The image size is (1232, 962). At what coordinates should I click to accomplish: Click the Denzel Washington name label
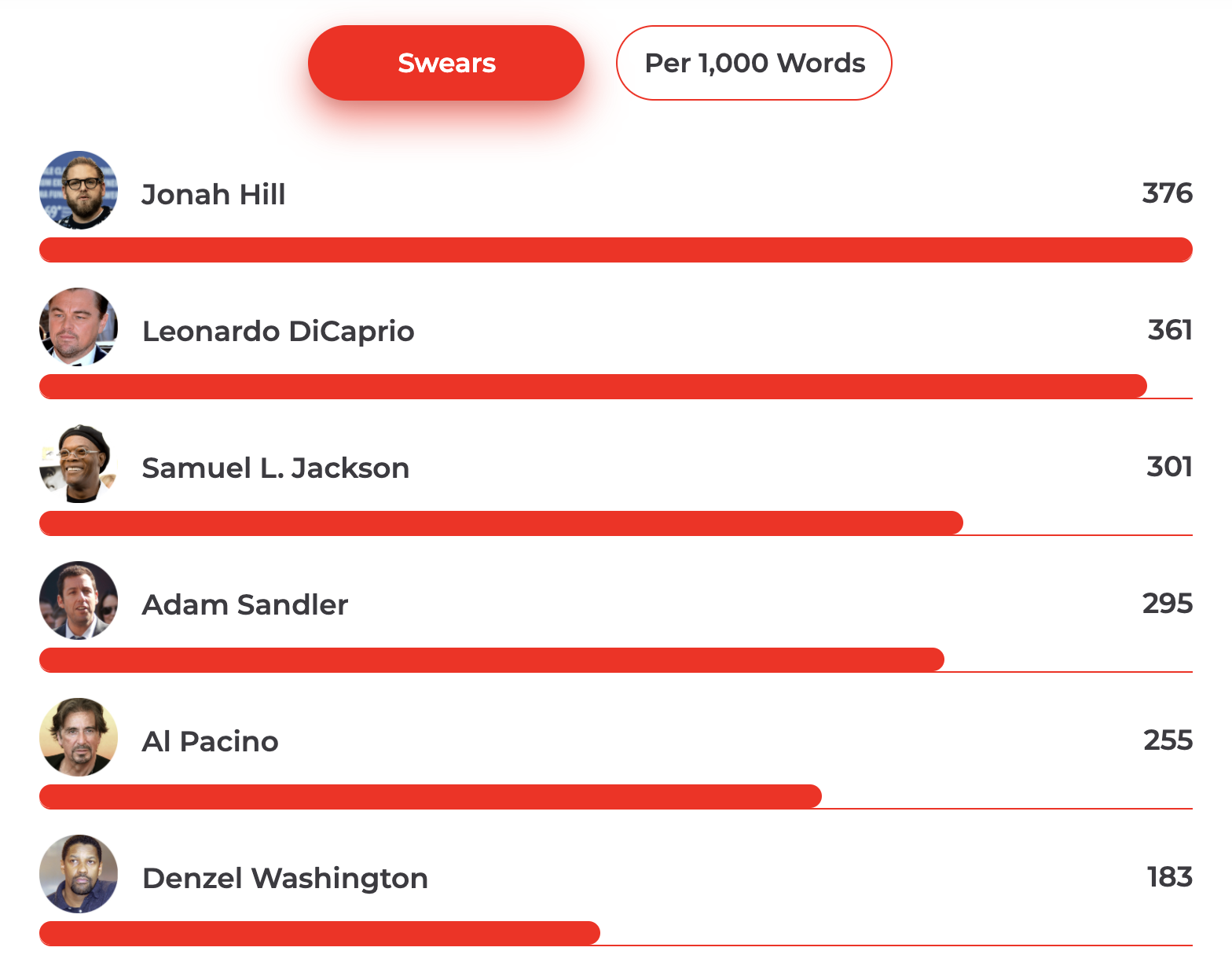point(284,878)
